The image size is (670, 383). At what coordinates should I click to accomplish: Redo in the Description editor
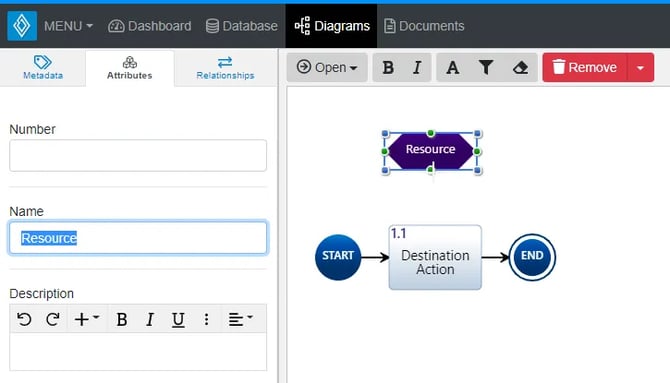tap(53, 319)
